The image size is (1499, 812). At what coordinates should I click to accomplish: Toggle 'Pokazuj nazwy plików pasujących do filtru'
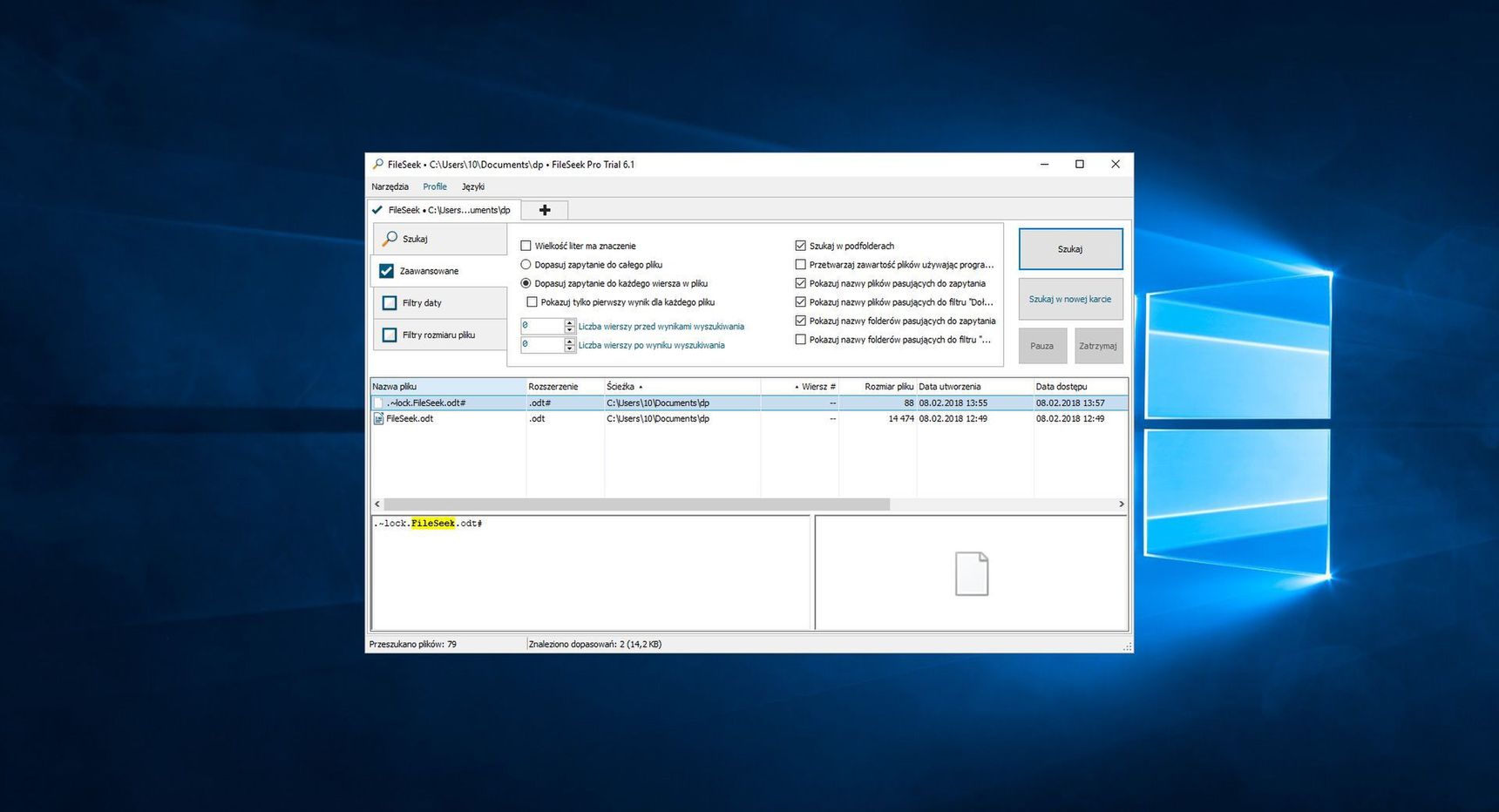click(800, 302)
